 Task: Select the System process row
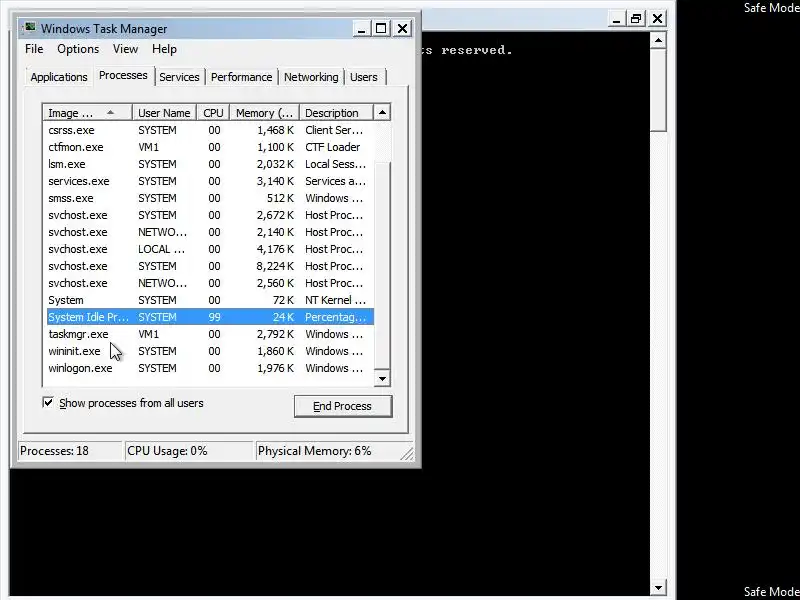pyautogui.click(x=210, y=300)
